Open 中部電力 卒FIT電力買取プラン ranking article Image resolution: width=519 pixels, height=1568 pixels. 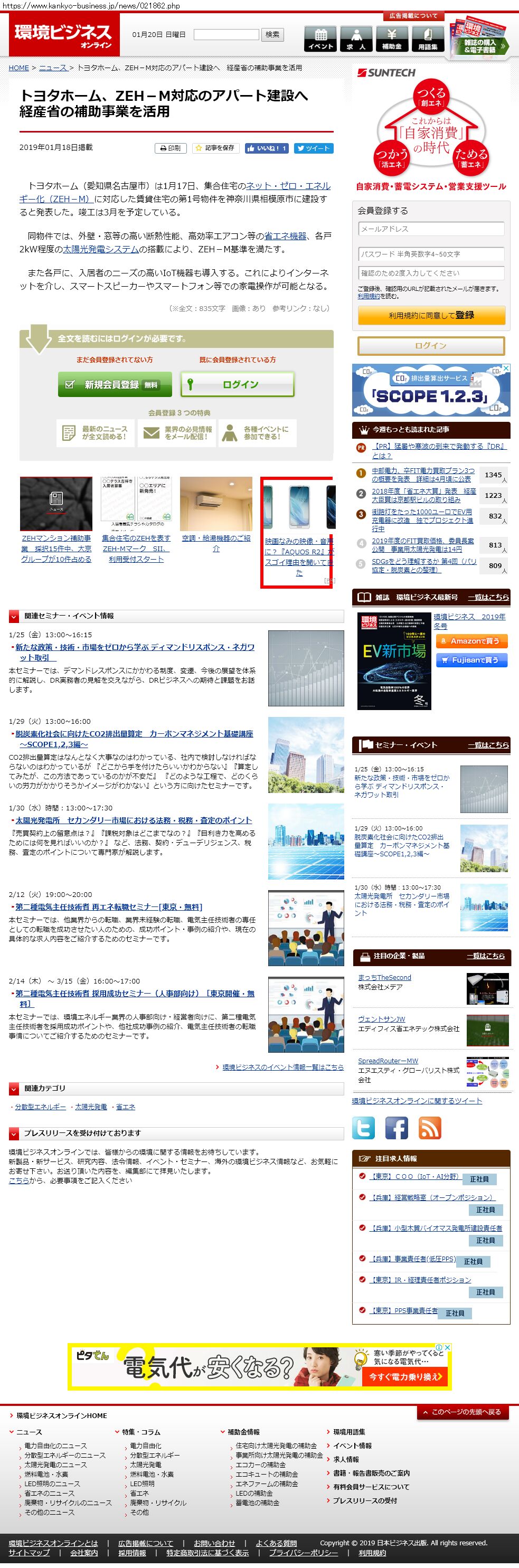(x=423, y=475)
